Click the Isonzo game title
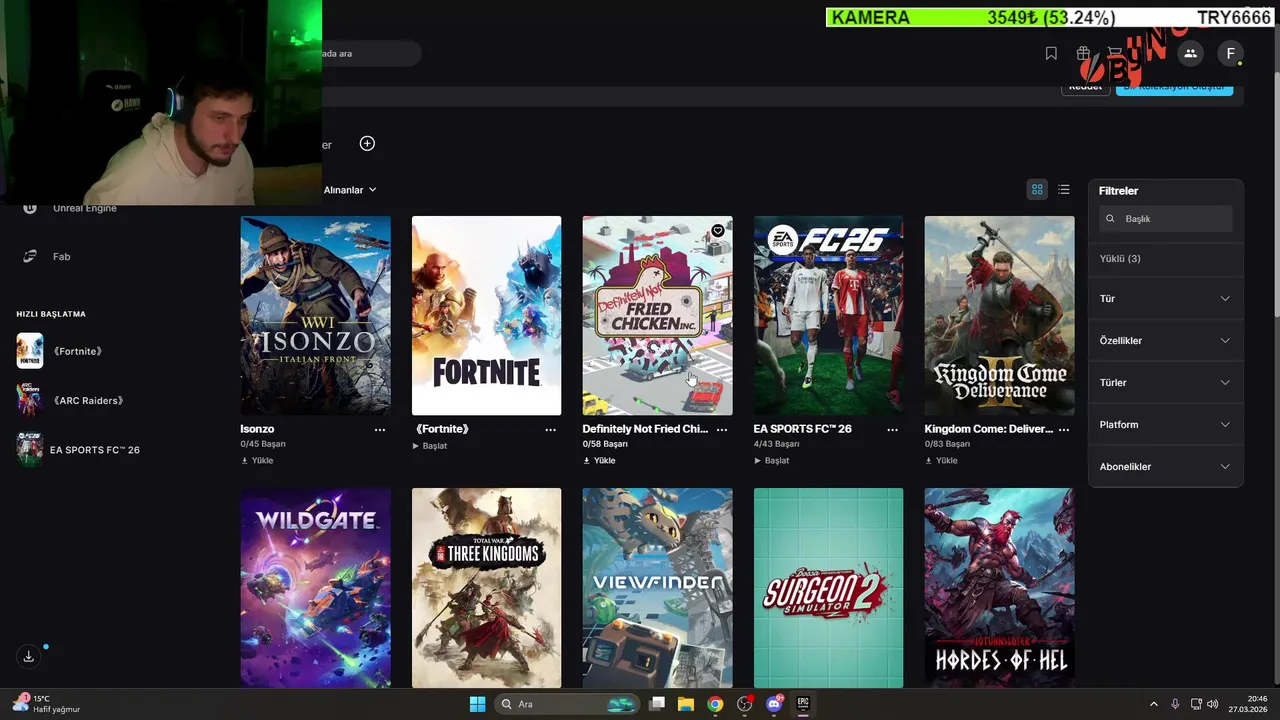1280x720 pixels. tap(257, 429)
